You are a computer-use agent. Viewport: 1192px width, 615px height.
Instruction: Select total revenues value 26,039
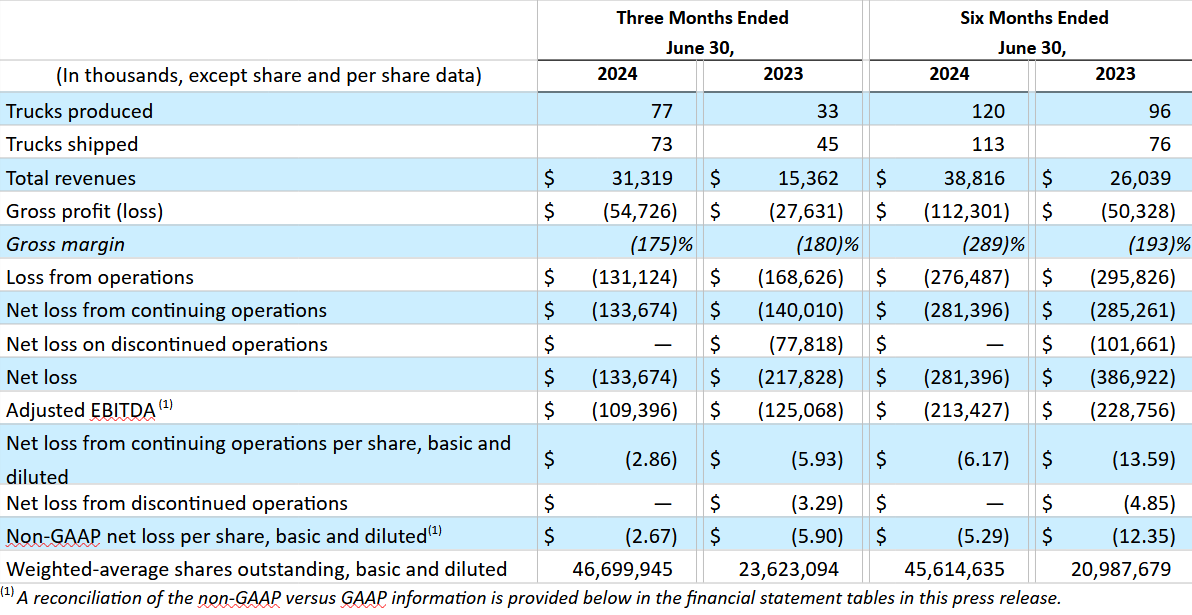1140,178
